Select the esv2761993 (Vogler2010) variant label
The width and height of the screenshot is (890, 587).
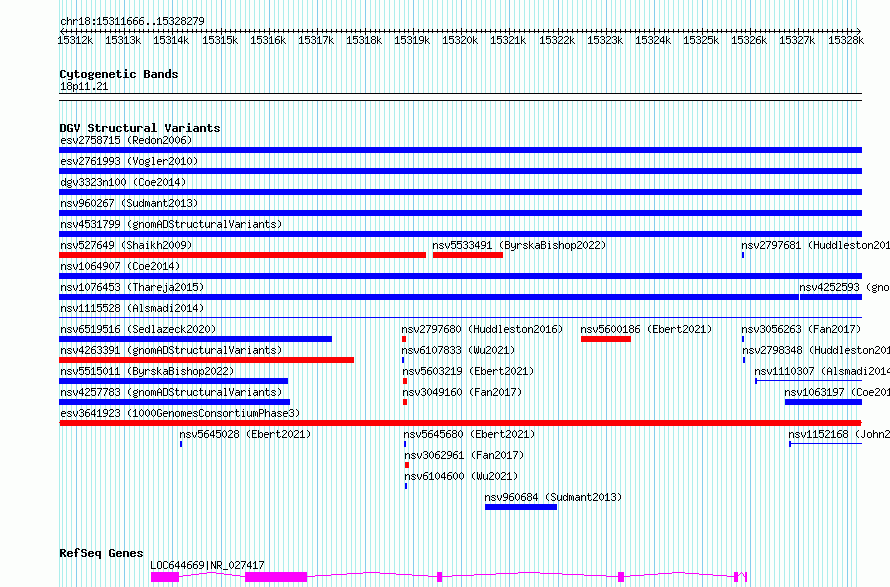[129, 161]
